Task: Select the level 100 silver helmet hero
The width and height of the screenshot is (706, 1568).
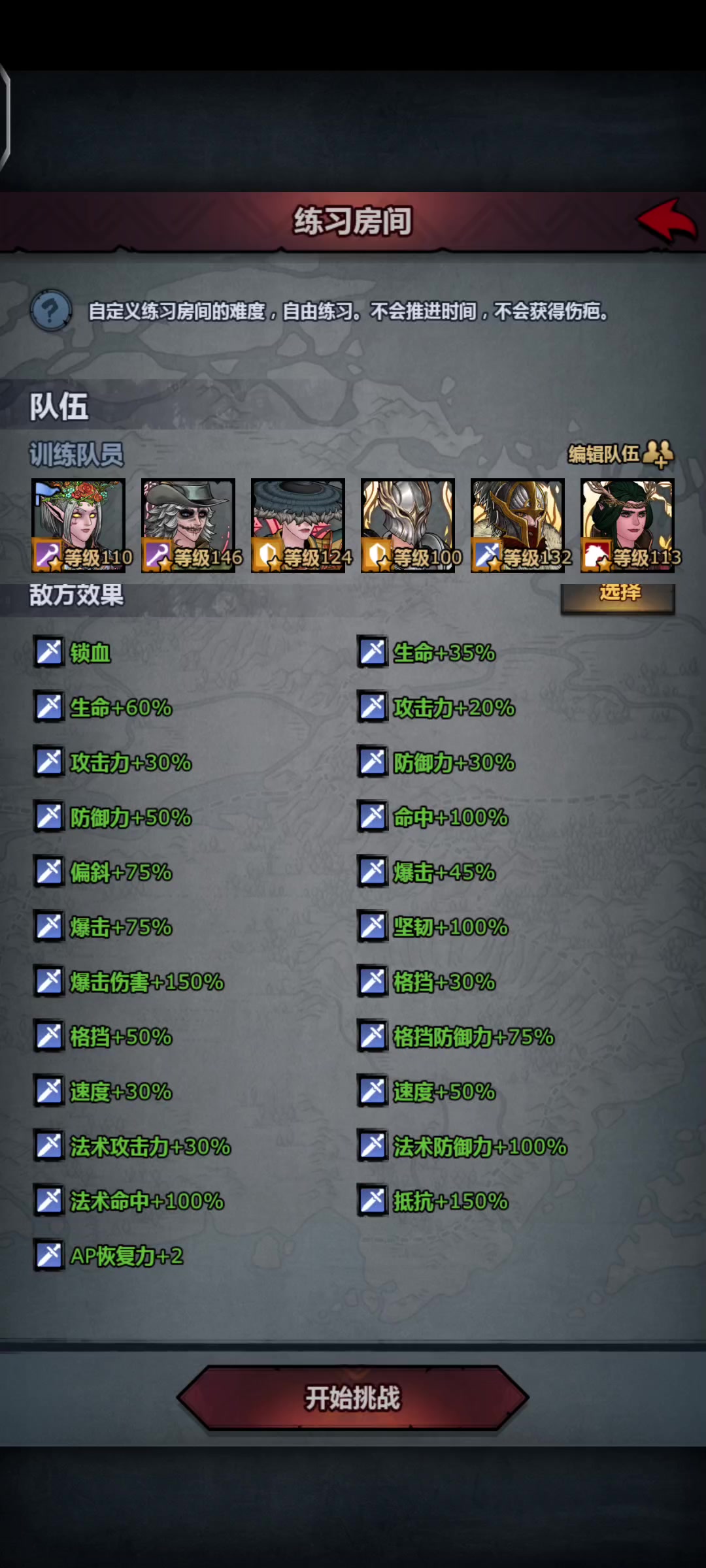Action: pyautogui.click(x=408, y=525)
